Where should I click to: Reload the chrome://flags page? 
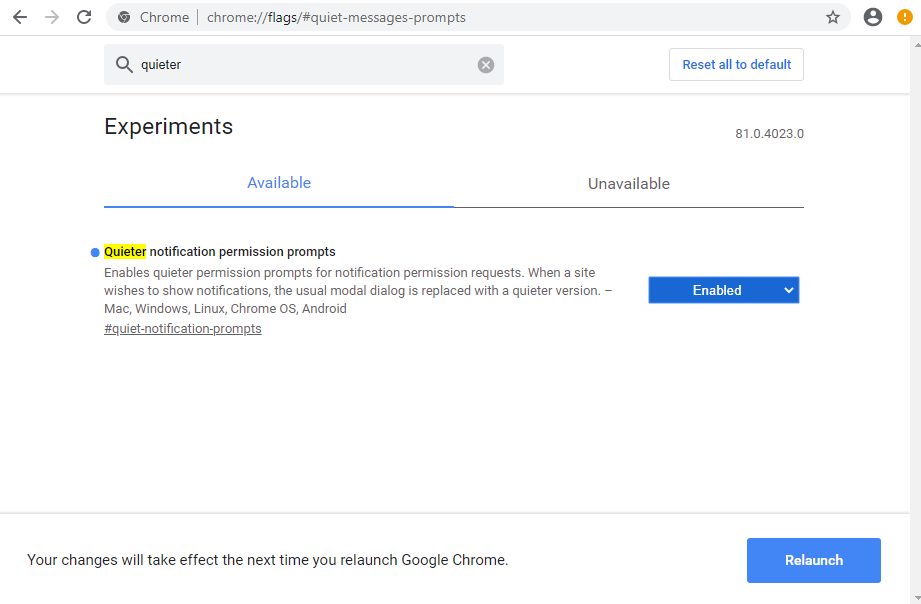84,17
